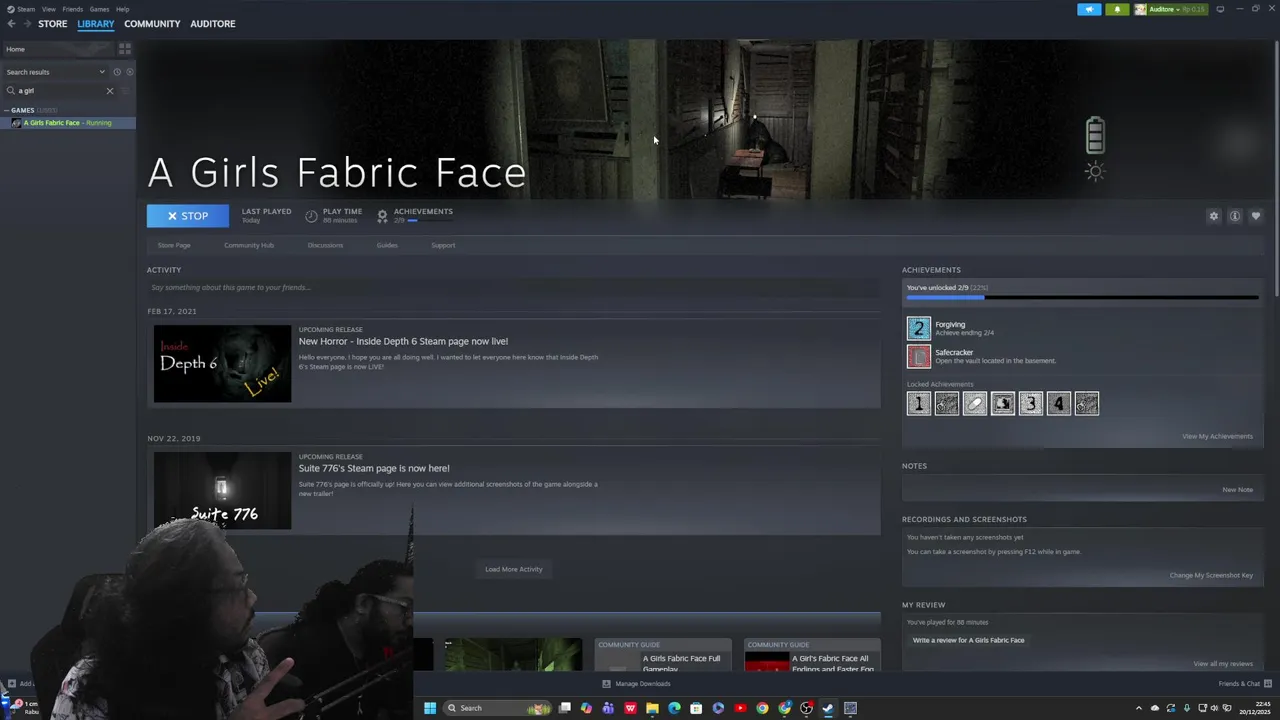Create a New Note

[1237, 490]
